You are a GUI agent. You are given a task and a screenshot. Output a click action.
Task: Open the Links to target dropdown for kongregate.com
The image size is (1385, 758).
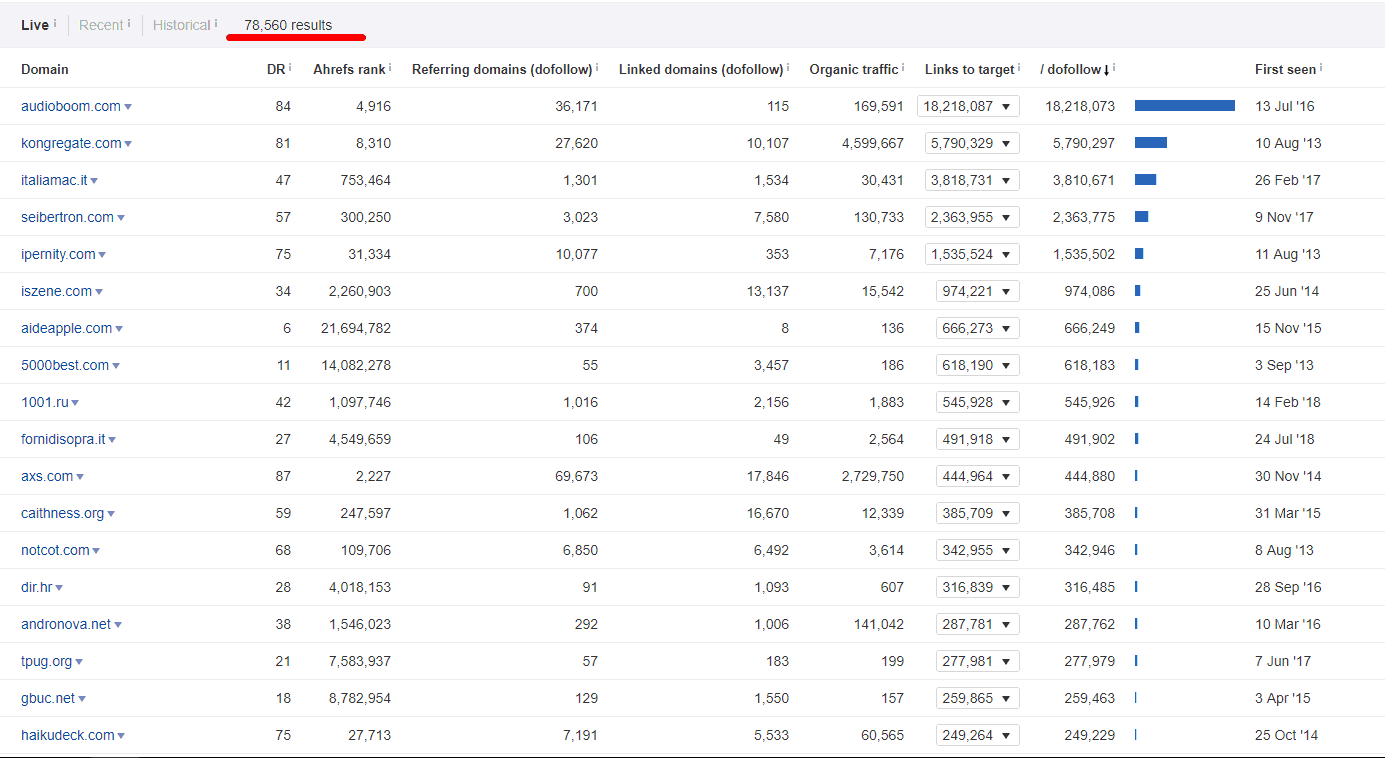[x=1007, y=142]
